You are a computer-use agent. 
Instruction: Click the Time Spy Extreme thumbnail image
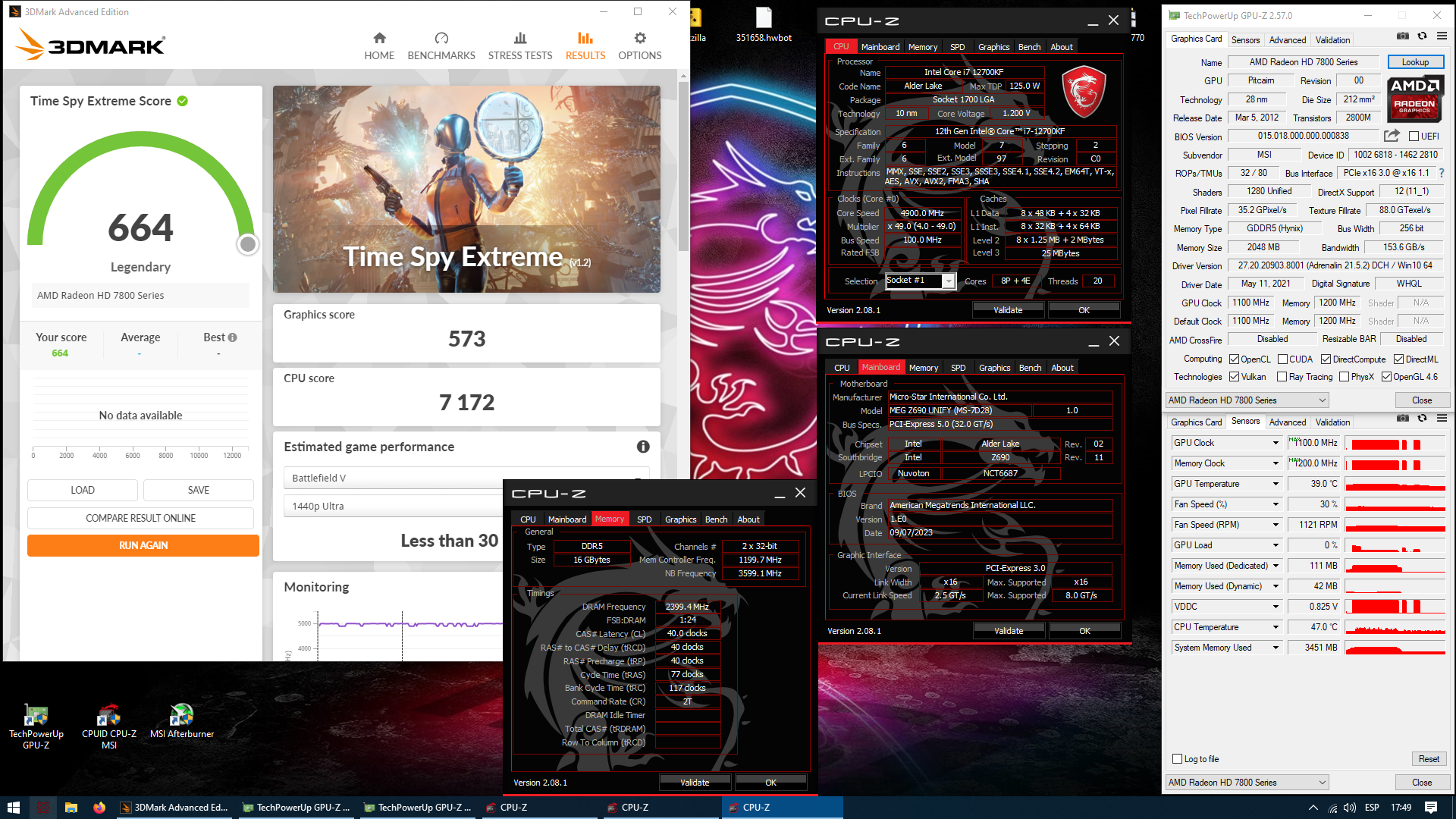pos(466,189)
